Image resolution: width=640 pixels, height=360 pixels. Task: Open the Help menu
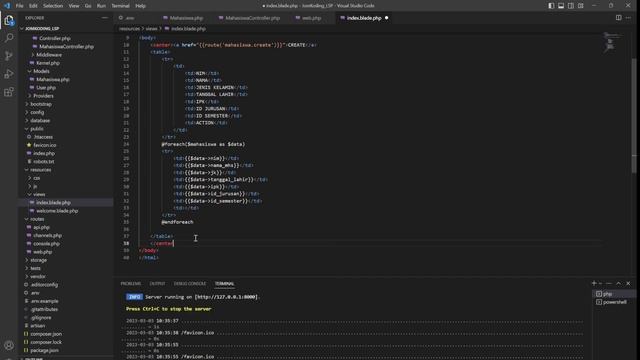pyautogui.click(x=140, y=6)
